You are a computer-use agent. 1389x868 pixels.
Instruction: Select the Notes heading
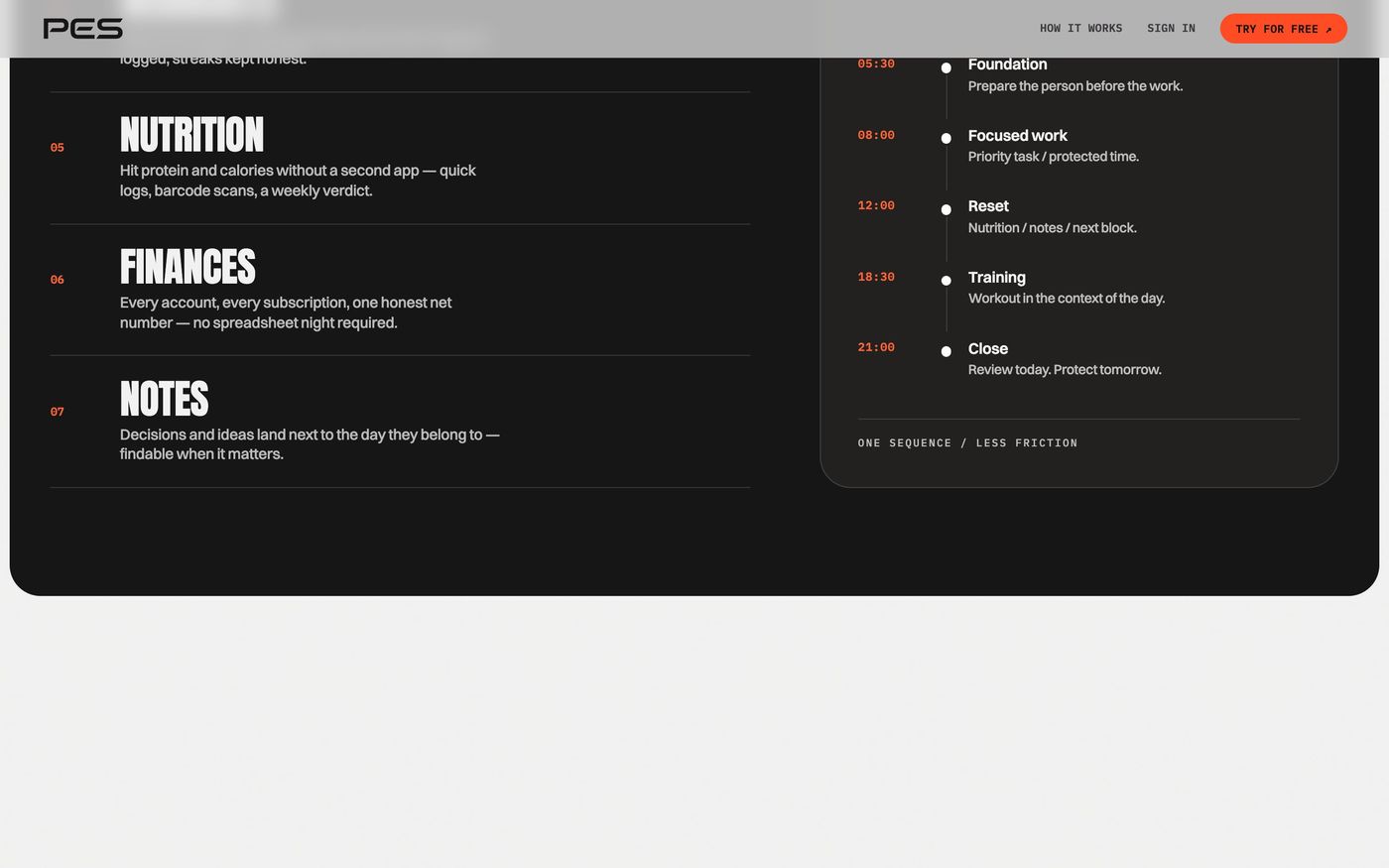click(x=164, y=399)
